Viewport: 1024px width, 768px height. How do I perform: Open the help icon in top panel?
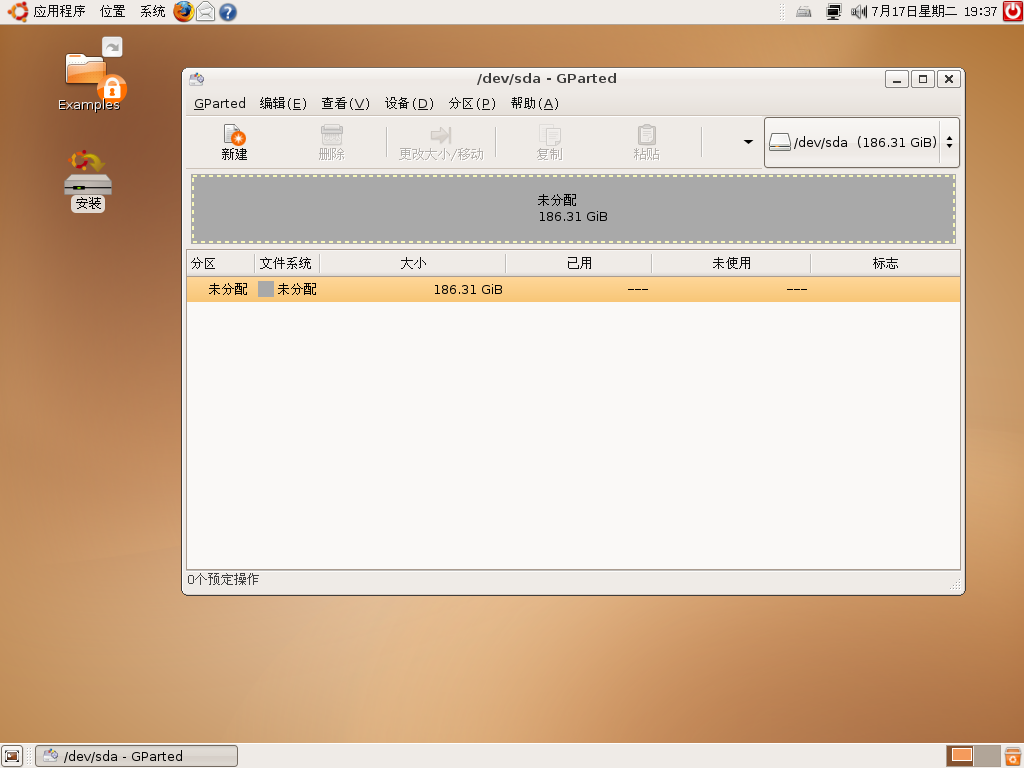tap(228, 12)
